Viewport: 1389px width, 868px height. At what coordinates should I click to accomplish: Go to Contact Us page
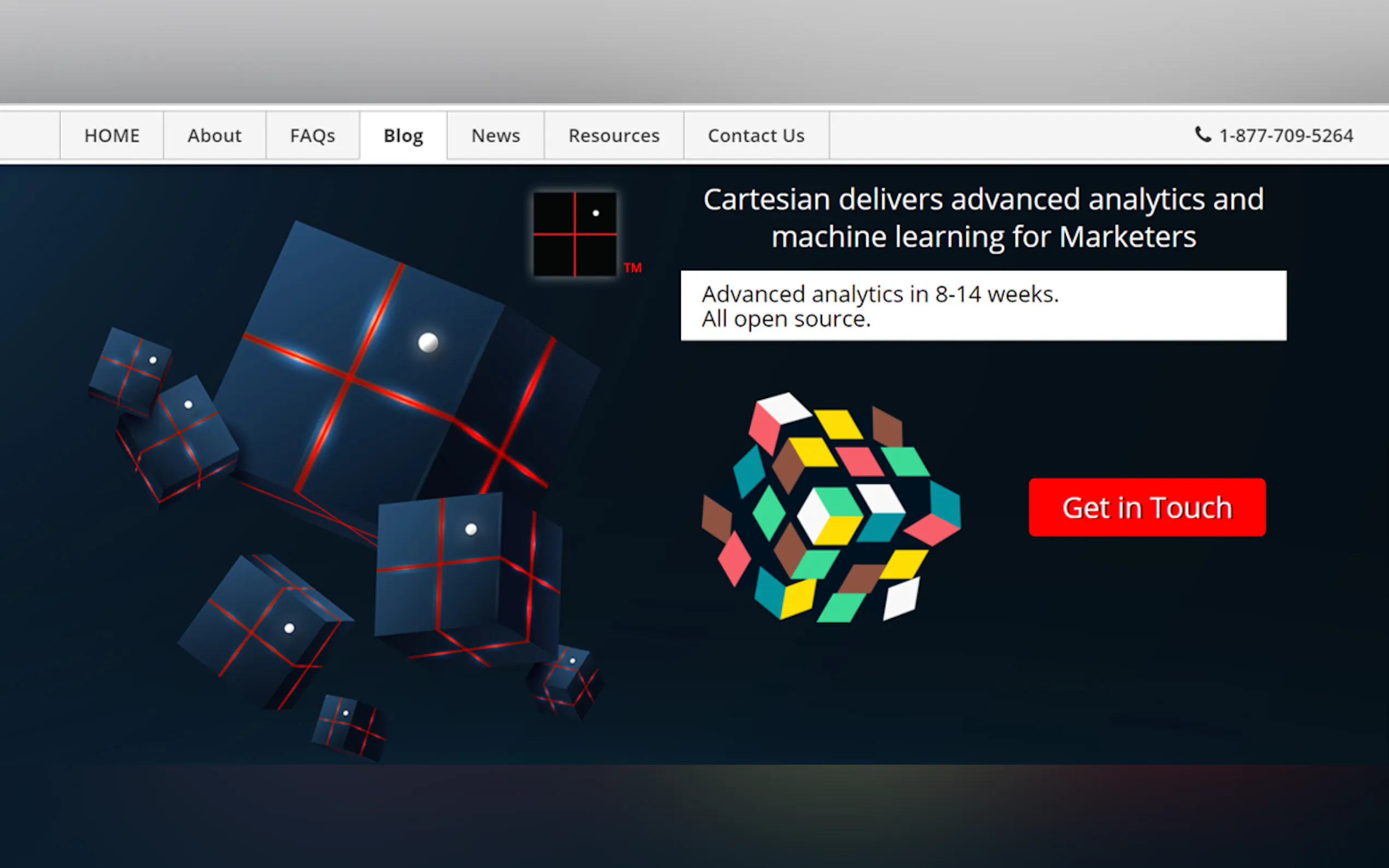pos(756,136)
